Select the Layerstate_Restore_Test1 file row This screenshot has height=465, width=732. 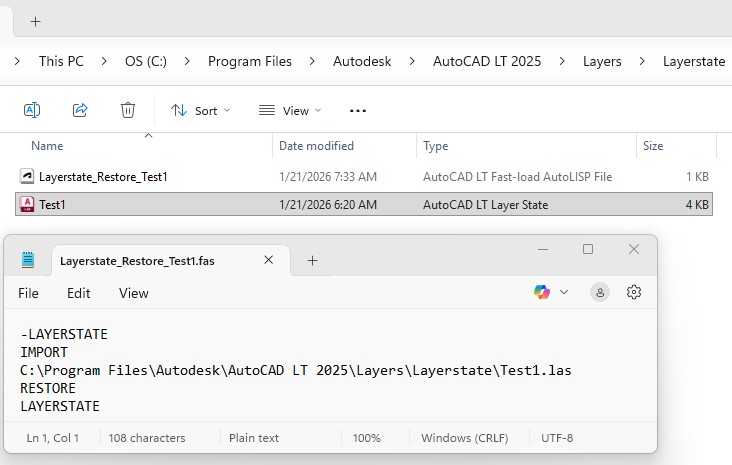click(x=364, y=176)
